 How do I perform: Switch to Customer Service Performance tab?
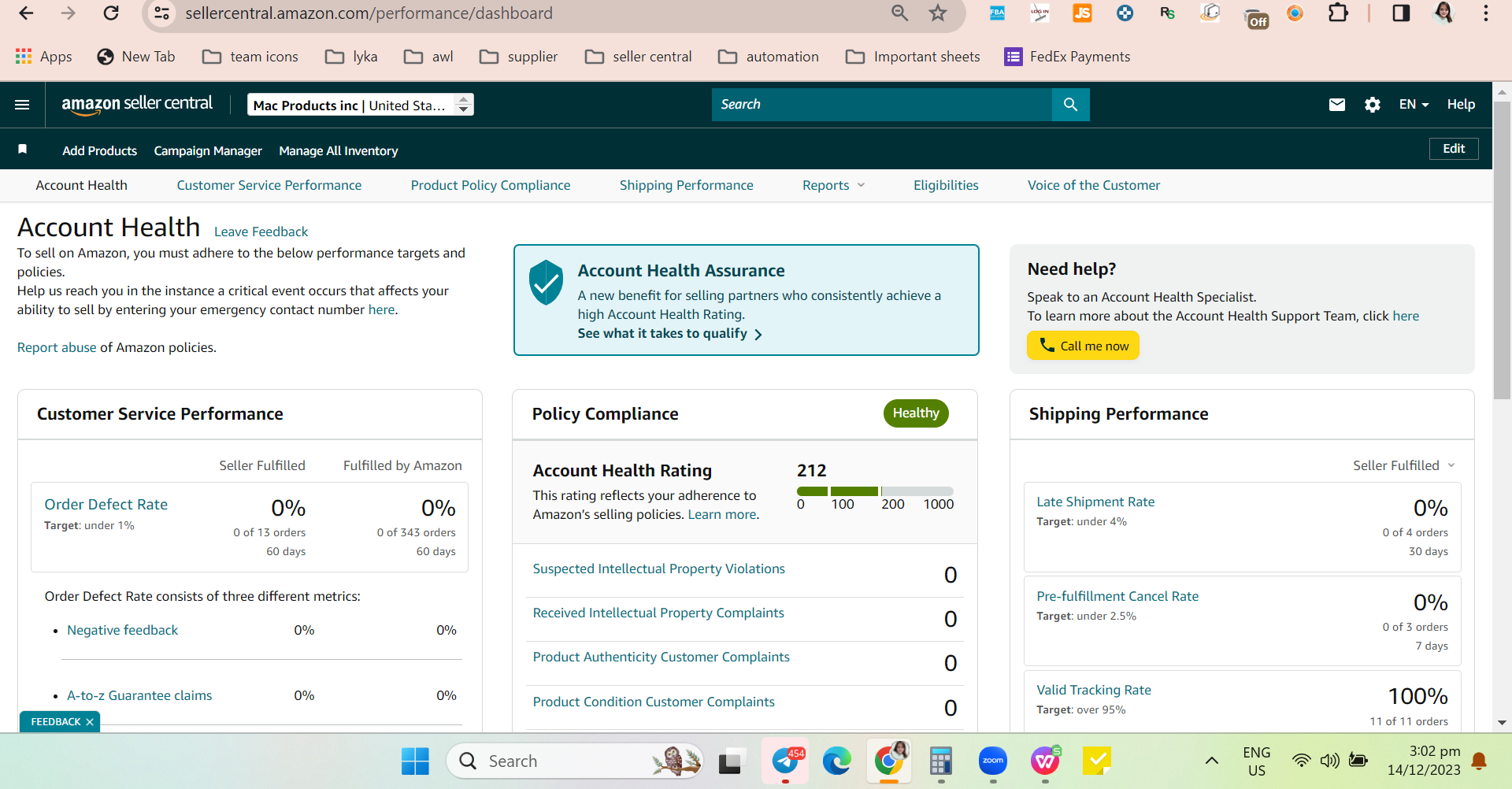tap(269, 186)
